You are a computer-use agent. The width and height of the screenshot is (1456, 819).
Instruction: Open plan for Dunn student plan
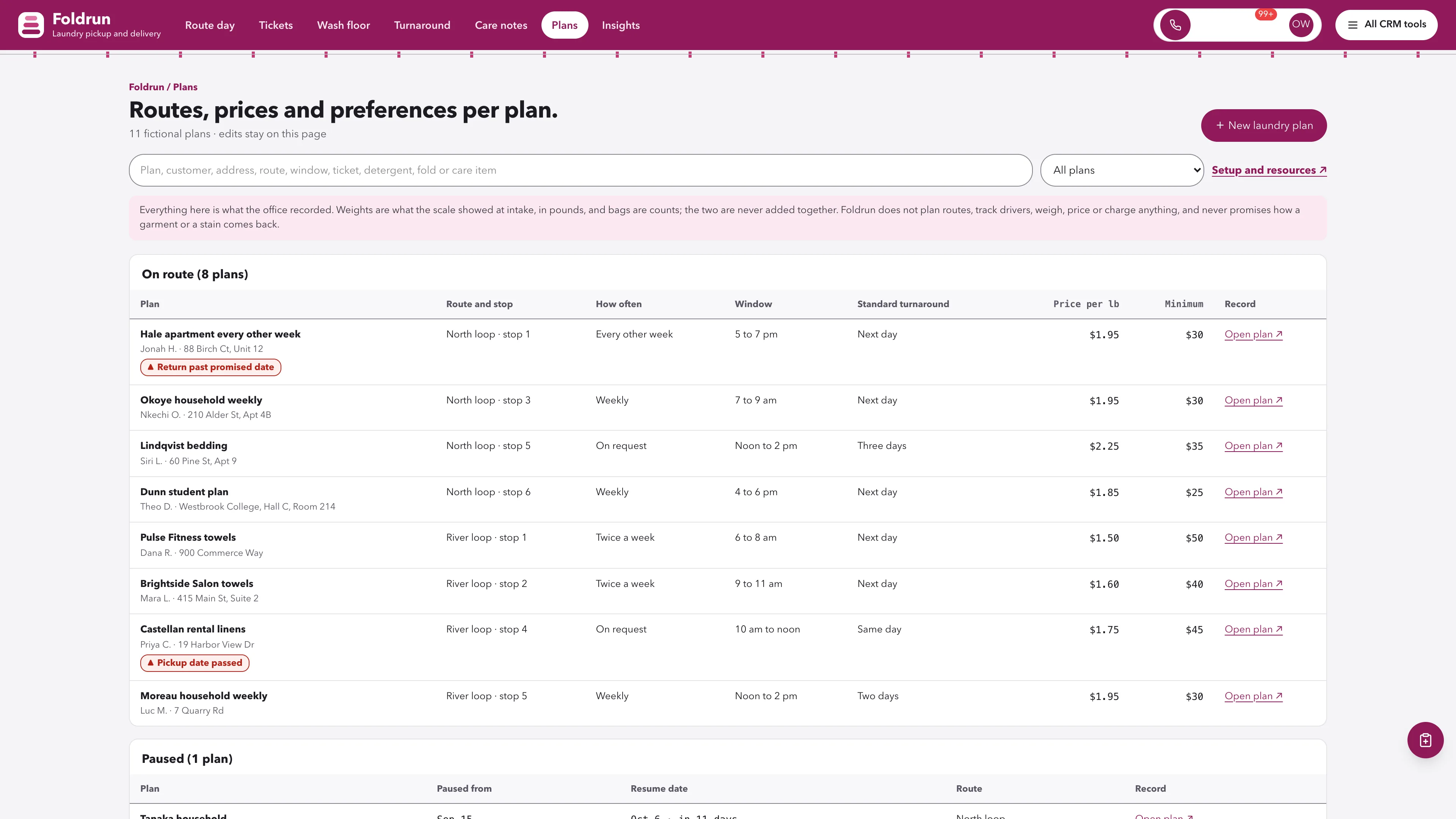1253,492
